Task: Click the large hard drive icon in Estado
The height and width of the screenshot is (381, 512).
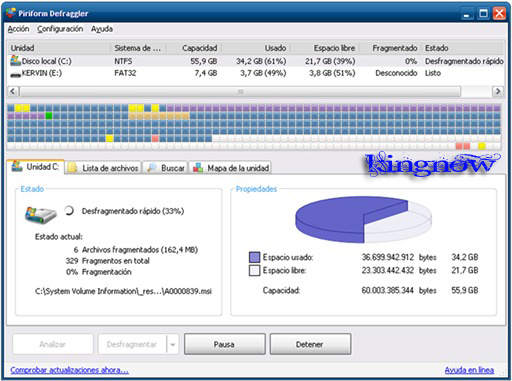Action: 41,215
